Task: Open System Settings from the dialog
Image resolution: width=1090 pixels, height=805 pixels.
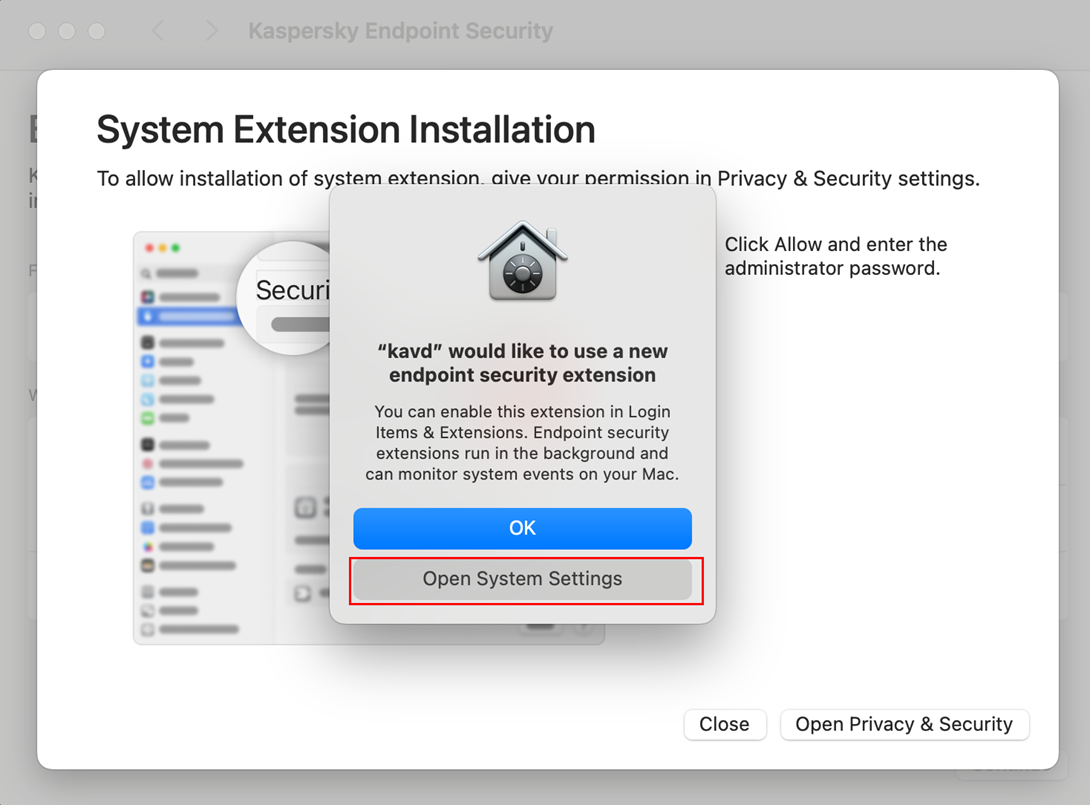Action: coord(522,579)
